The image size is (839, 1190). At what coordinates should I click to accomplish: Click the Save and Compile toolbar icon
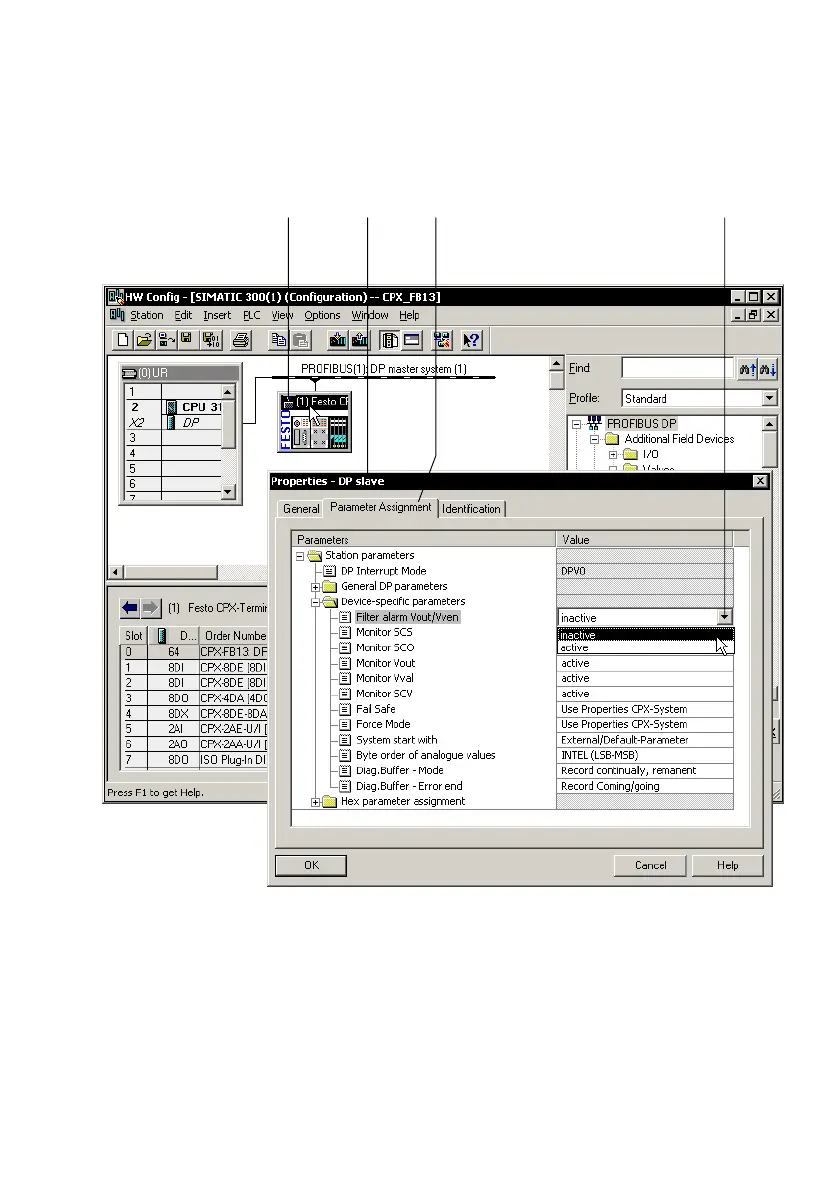211,340
